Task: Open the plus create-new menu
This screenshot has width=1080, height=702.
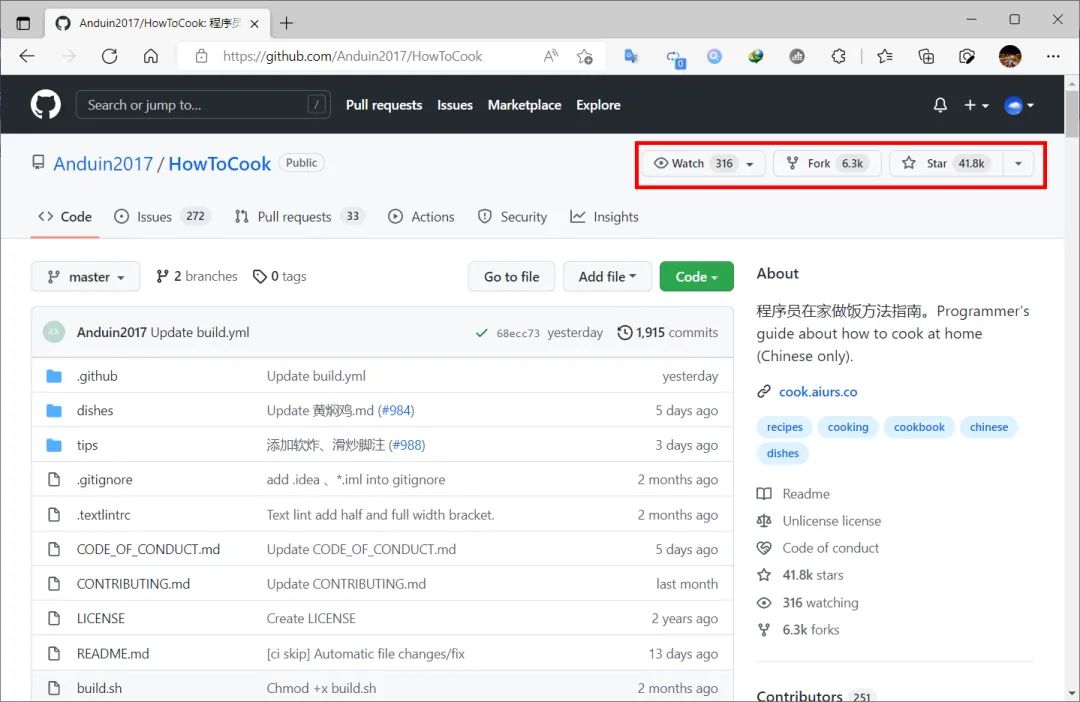Action: pyautogui.click(x=976, y=105)
